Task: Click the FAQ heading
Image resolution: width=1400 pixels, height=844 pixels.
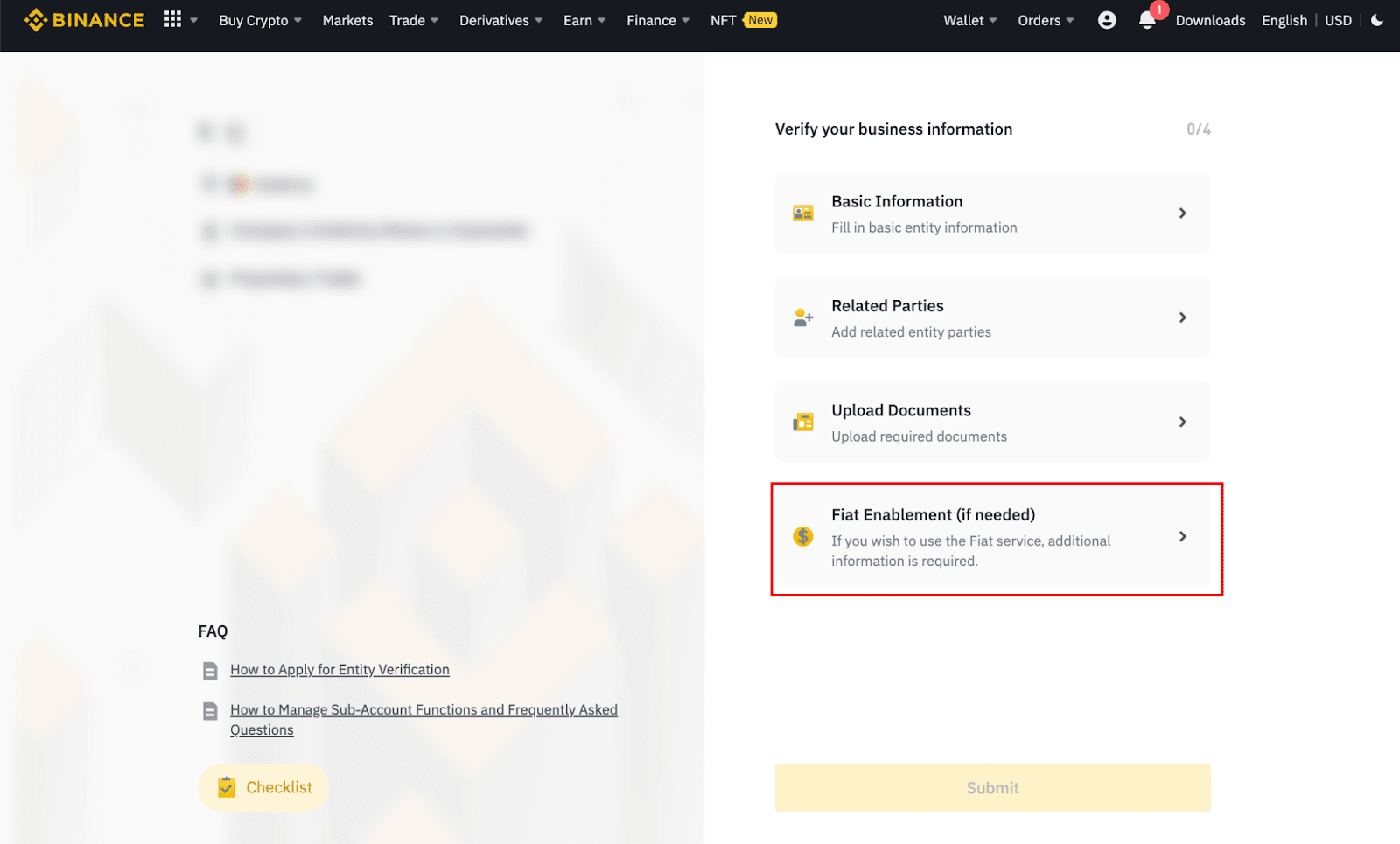Action: pyautogui.click(x=213, y=631)
